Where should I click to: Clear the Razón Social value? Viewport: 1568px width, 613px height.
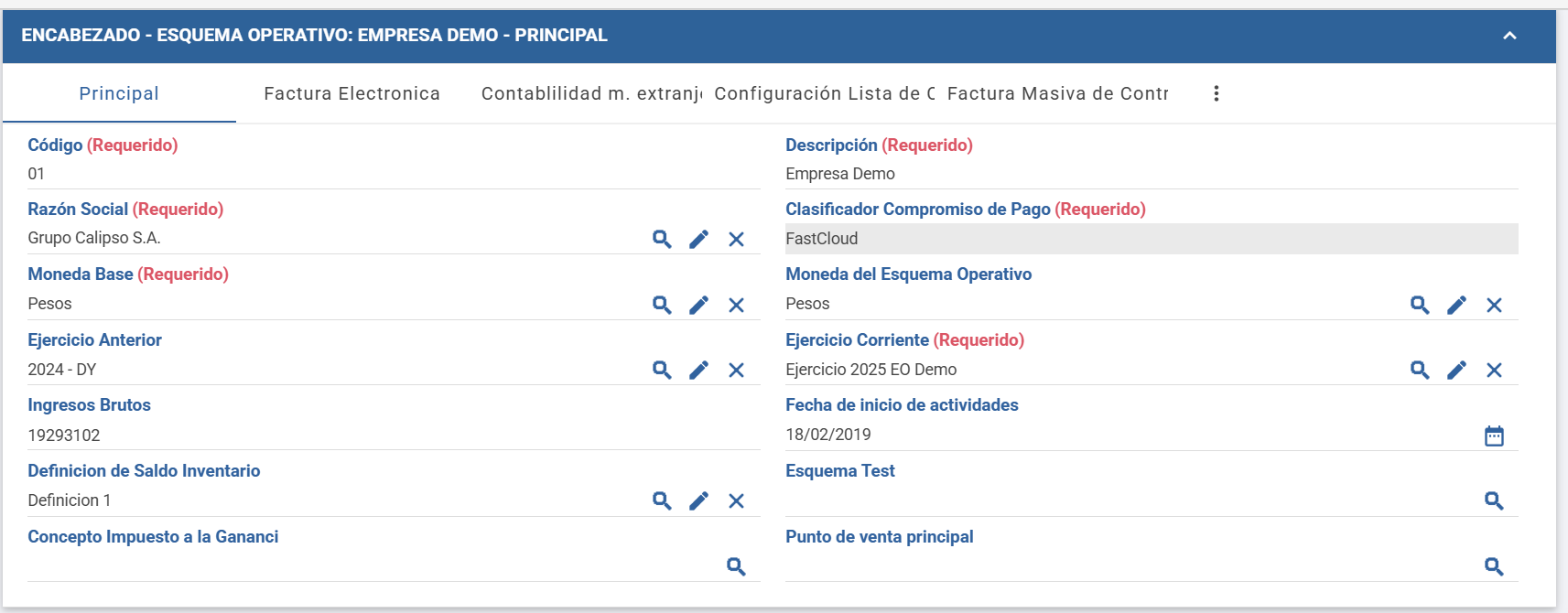tap(736, 239)
